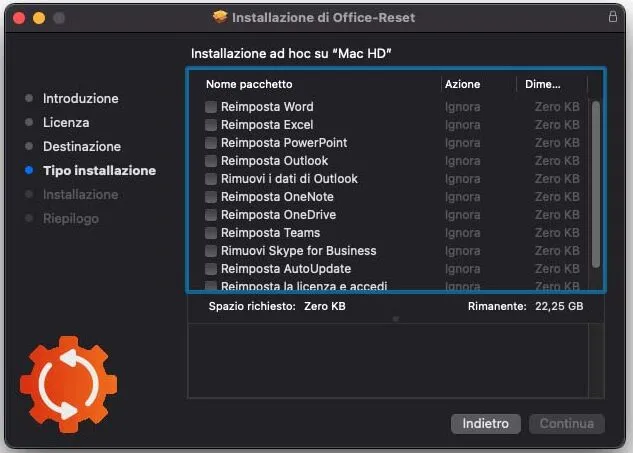Viewport: 633px width, 453px height.
Task: Click the Dime... column header
Action: pyautogui.click(x=543, y=84)
